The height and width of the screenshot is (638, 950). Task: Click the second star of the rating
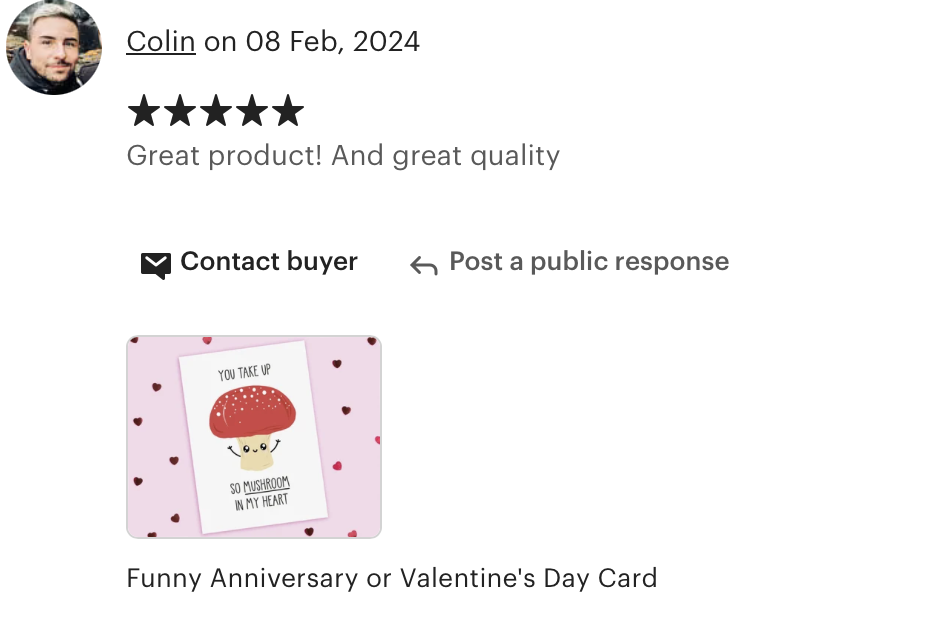point(180,110)
